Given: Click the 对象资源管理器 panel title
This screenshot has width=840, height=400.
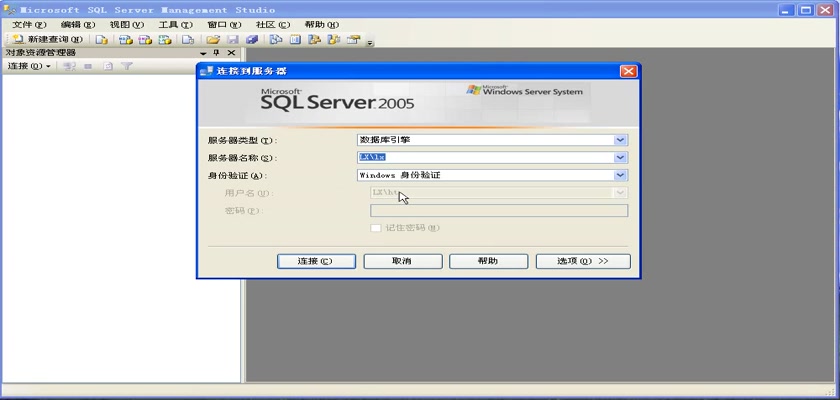Looking at the screenshot, I should pos(41,52).
